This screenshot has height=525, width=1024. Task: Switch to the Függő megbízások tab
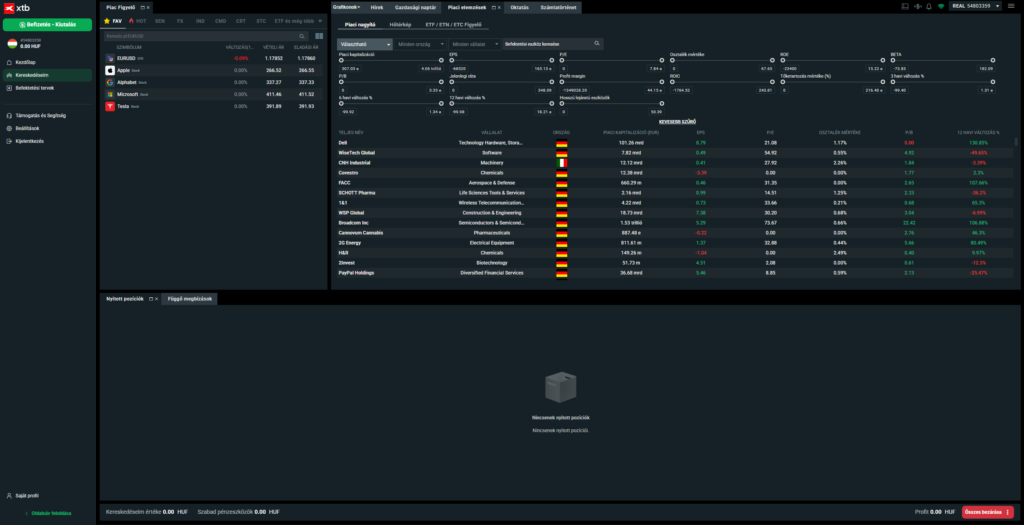point(189,298)
